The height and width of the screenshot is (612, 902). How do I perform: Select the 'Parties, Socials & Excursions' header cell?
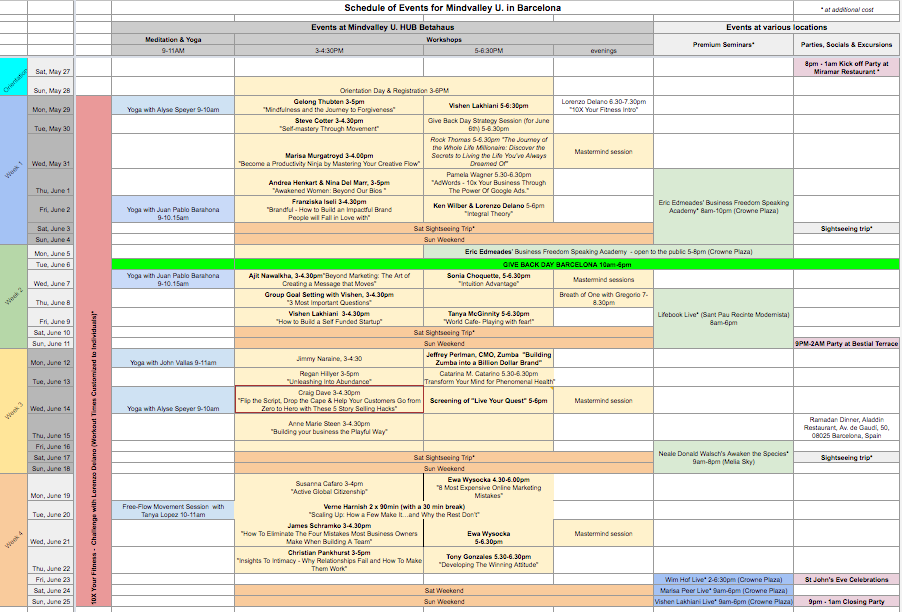click(x=847, y=45)
